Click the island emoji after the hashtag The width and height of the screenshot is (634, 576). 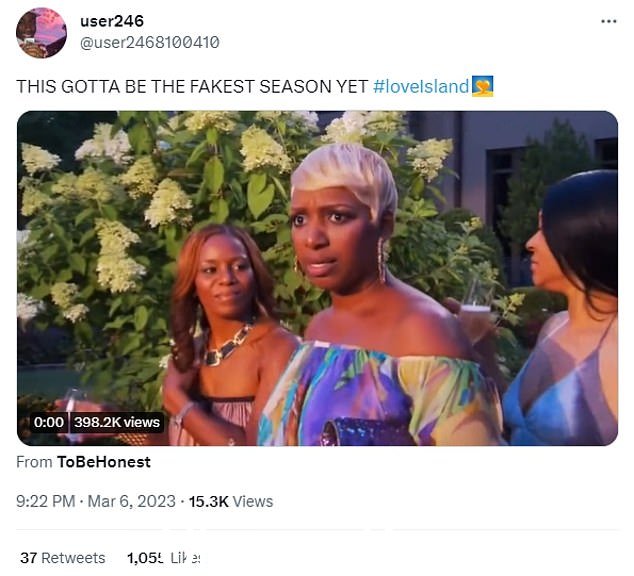[482, 86]
